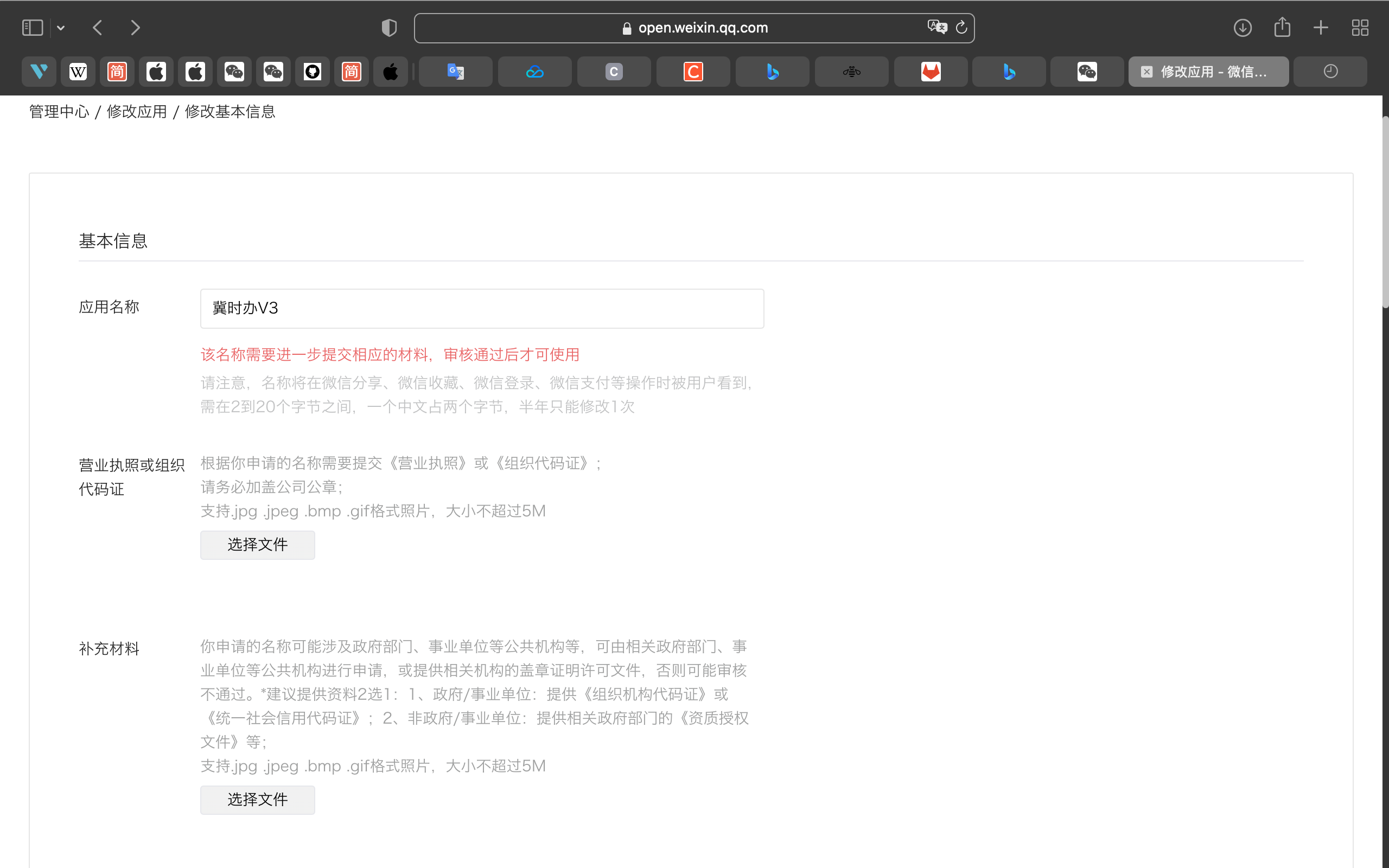1389x868 pixels.
Task: Open the Wikipedia pinned tab
Action: (78, 72)
